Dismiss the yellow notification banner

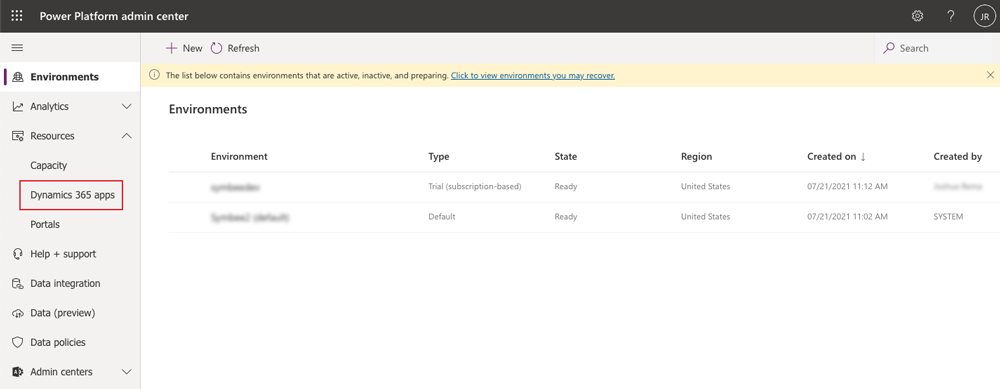(x=990, y=75)
